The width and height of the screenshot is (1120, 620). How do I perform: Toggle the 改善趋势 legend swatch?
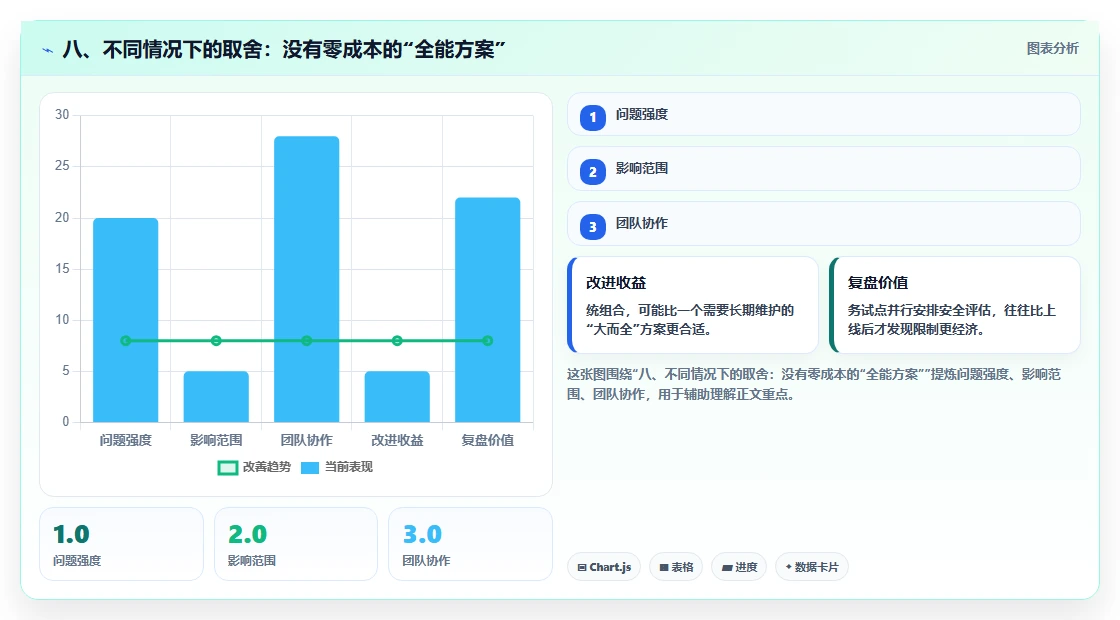[228, 468]
